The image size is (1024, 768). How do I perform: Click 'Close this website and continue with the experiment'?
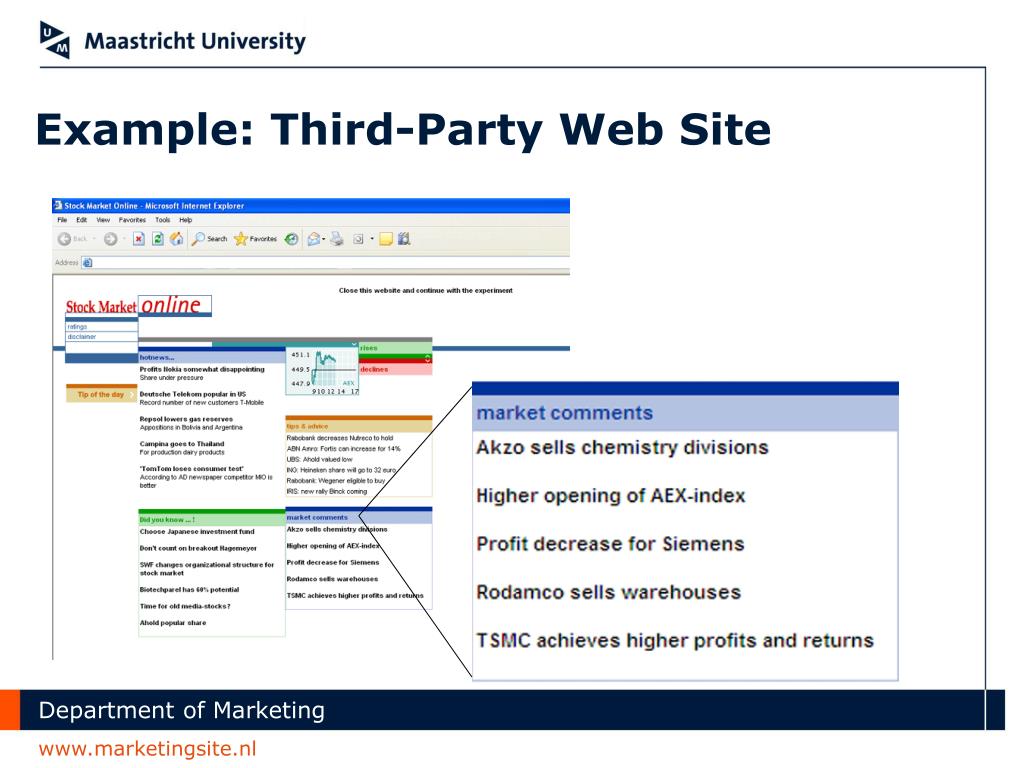pyautogui.click(x=426, y=291)
